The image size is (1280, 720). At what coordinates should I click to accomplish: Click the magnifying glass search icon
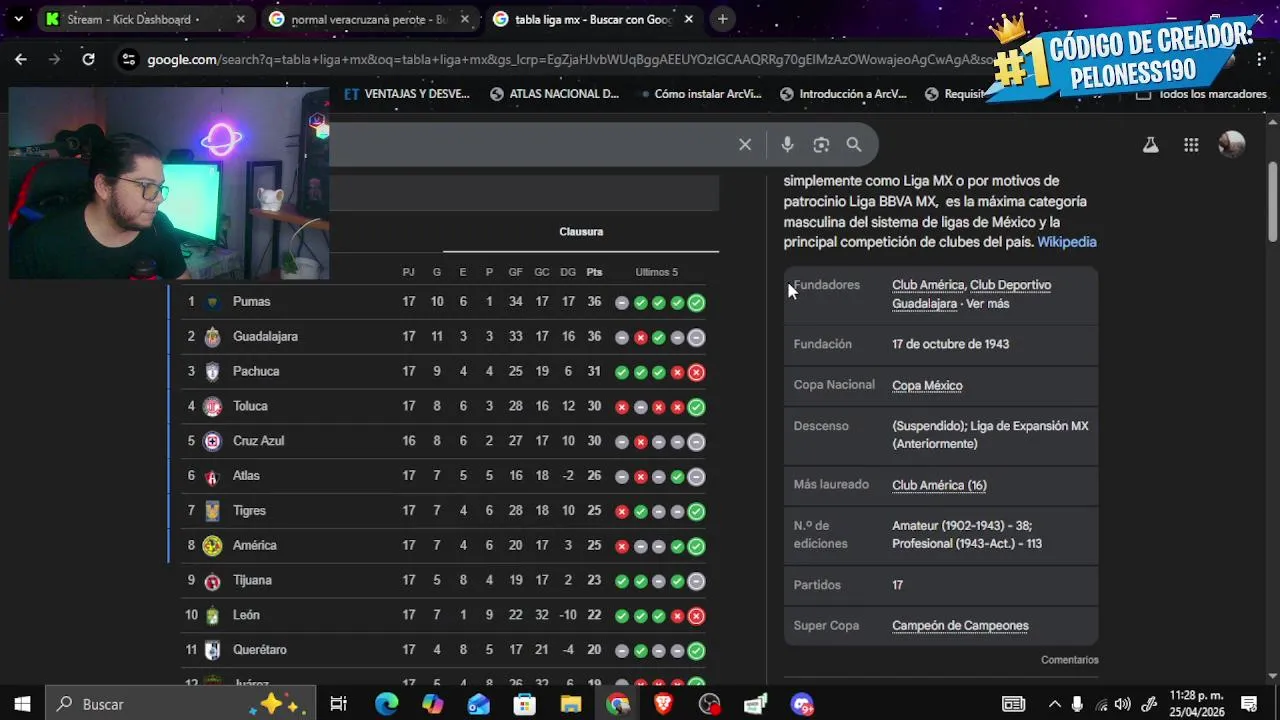pos(854,145)
